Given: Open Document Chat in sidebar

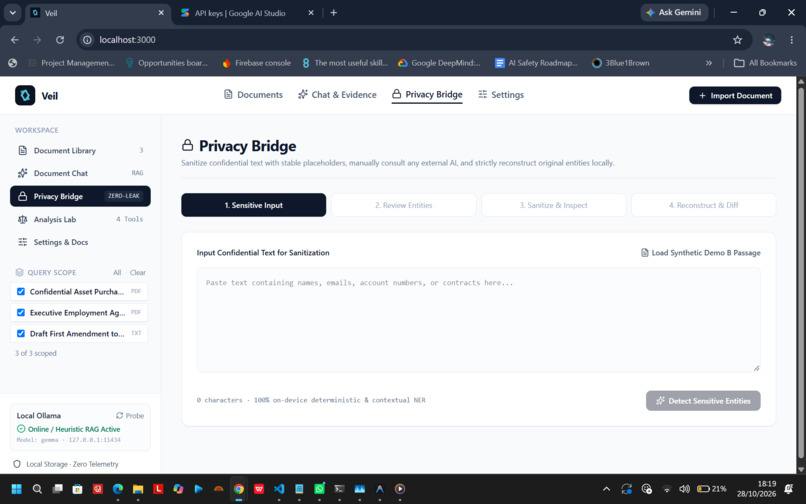Looking at the screenshot, I should (x=80, y=173).
